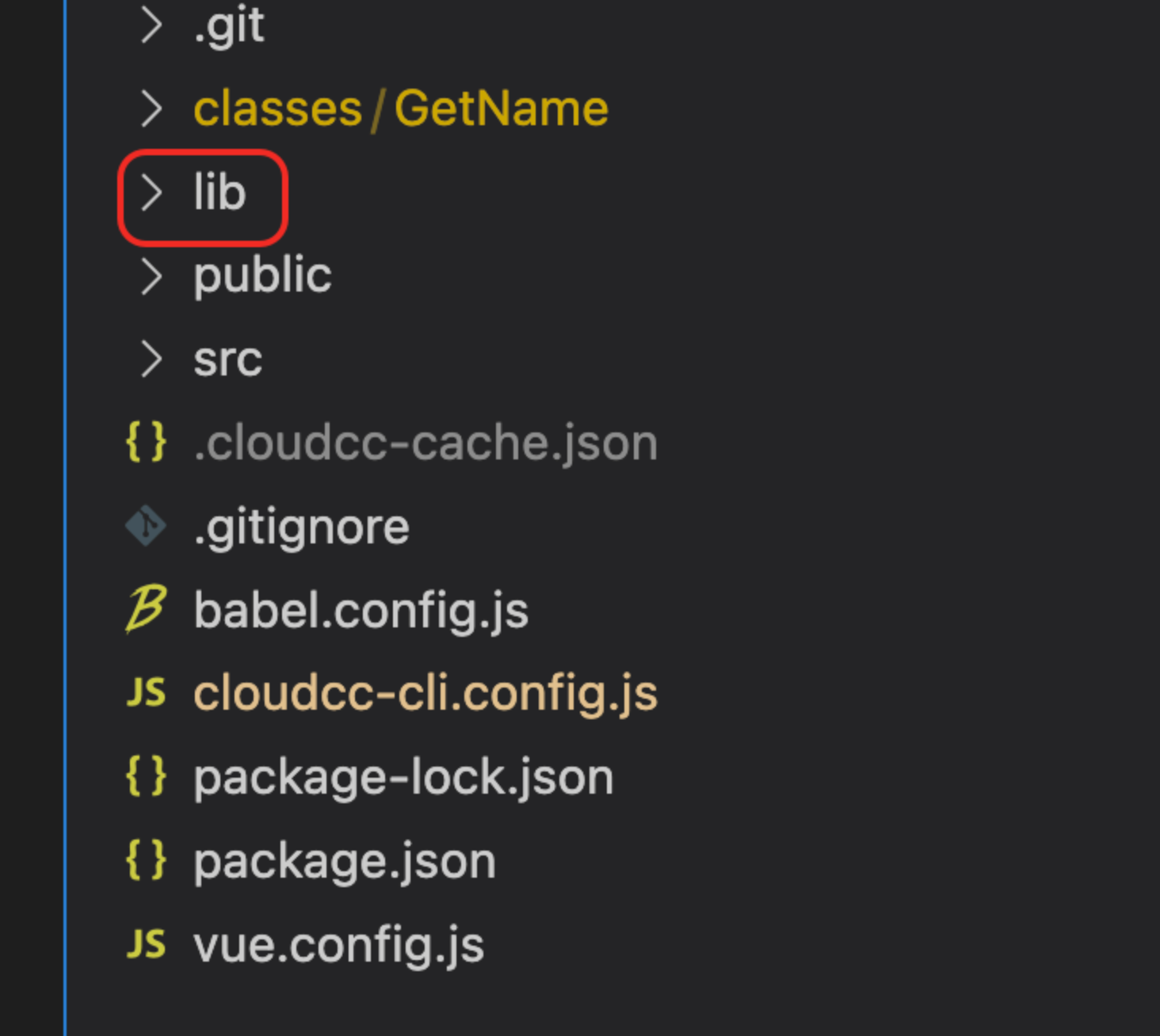Open the .gitignore file
1160x1036 pixels.
[301, 528]
